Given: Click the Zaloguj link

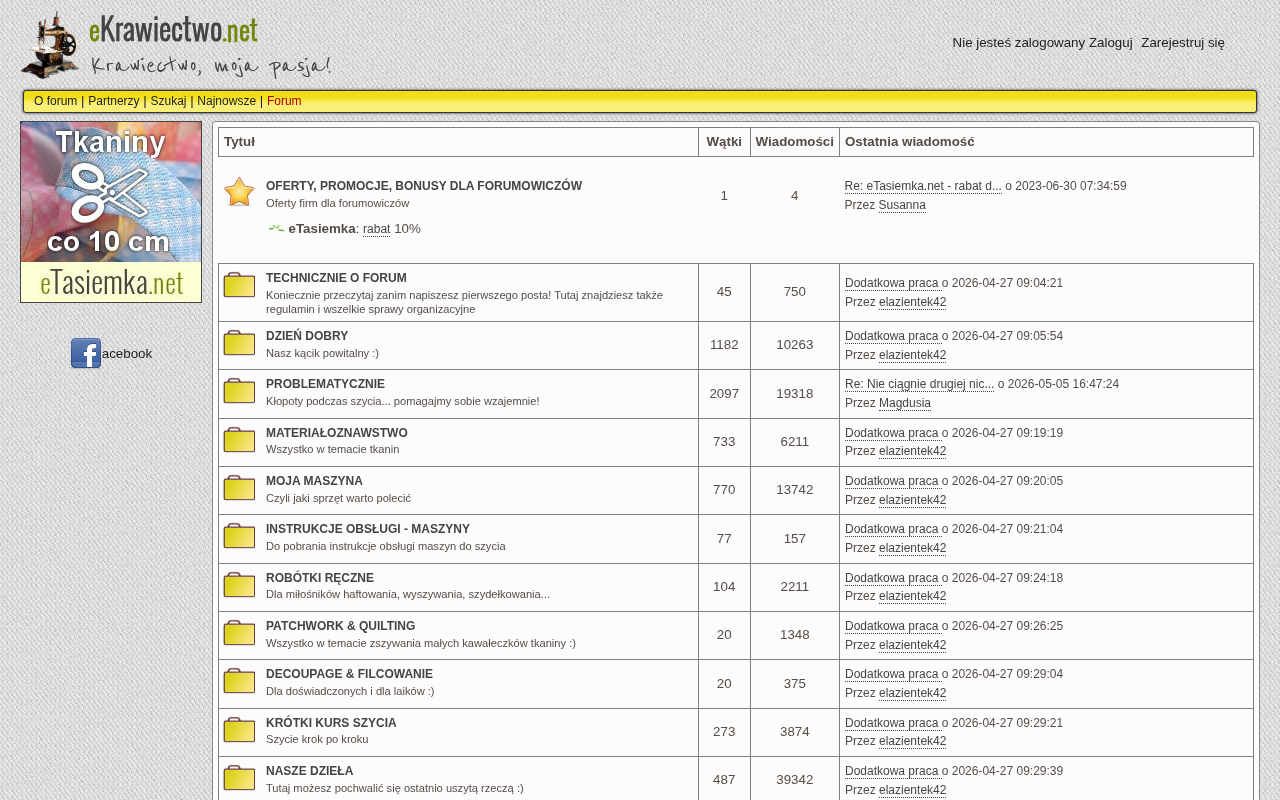Looking at the screenshot, I should (1111, 42).
